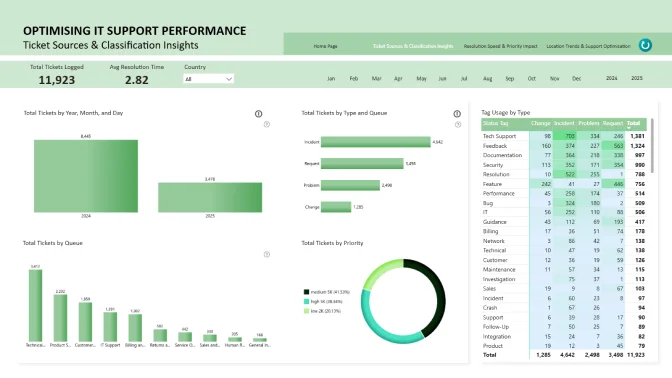
Task: Open info icon for Tickets by Year chart
Action: [258, 114]
